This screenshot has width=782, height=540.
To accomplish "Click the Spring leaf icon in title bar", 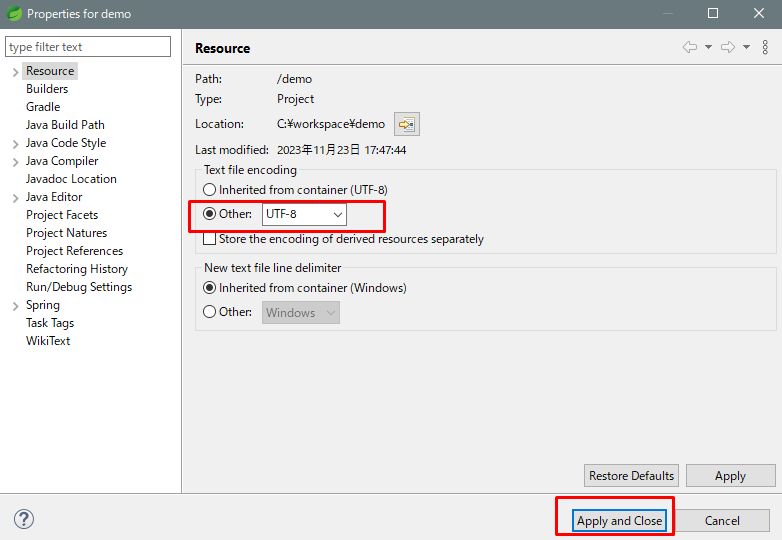I will (x=14, y=13).
